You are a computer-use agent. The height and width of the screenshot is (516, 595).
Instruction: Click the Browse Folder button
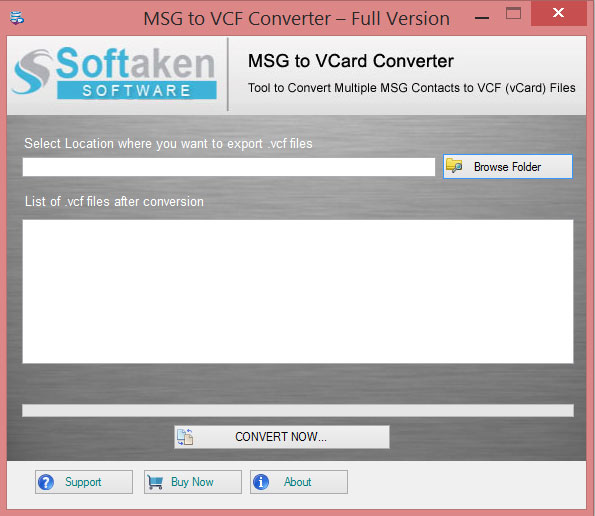pos(508,167)
